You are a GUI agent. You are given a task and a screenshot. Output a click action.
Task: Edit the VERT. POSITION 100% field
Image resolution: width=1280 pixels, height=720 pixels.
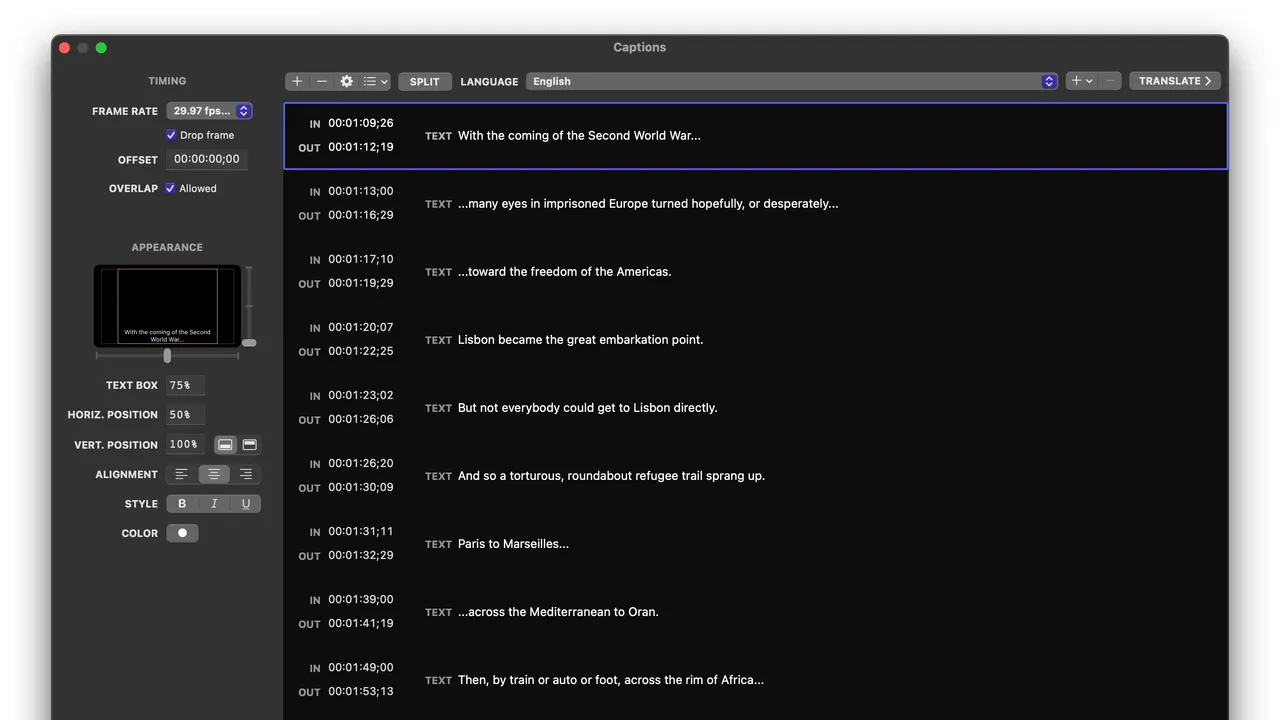tap(186, 444)
